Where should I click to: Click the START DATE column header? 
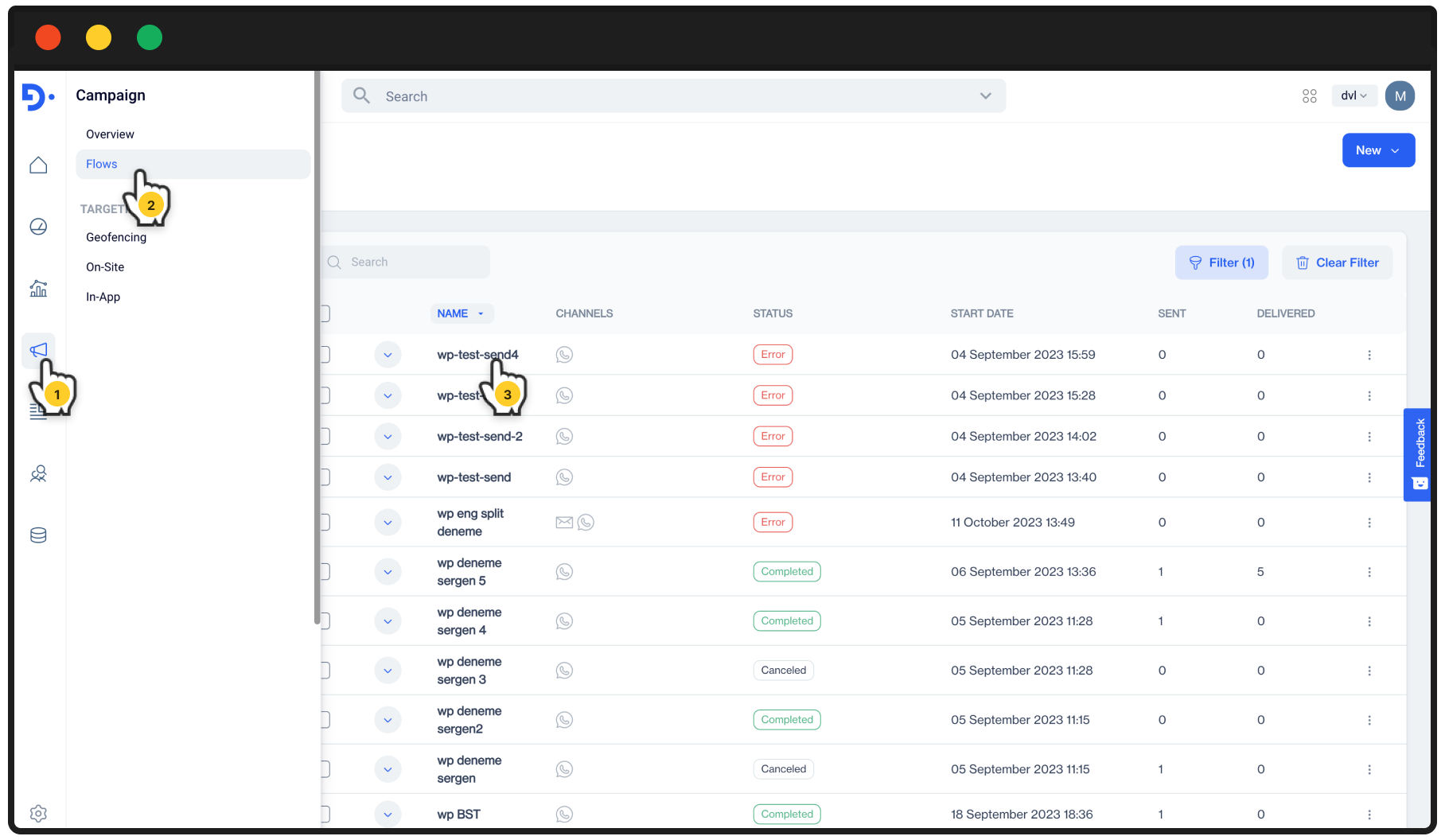[x=982, y=313]
